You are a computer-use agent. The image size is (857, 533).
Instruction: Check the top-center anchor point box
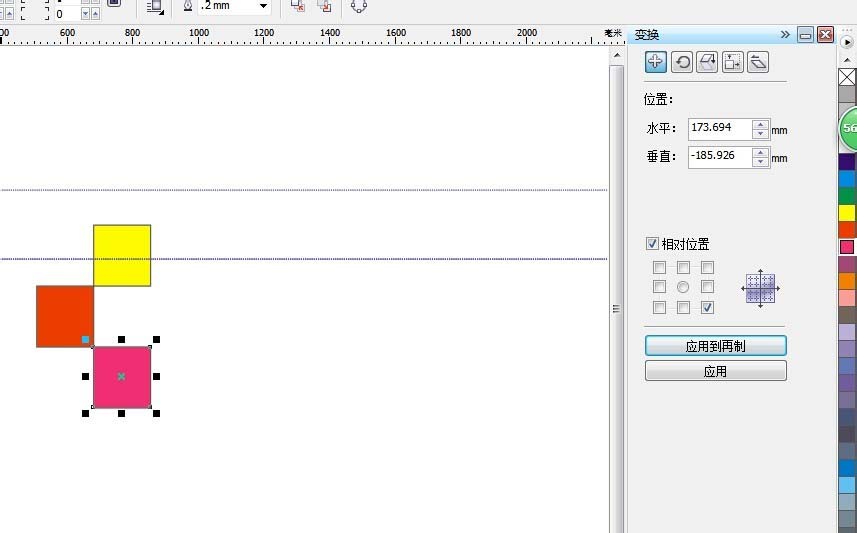[683, 267]
